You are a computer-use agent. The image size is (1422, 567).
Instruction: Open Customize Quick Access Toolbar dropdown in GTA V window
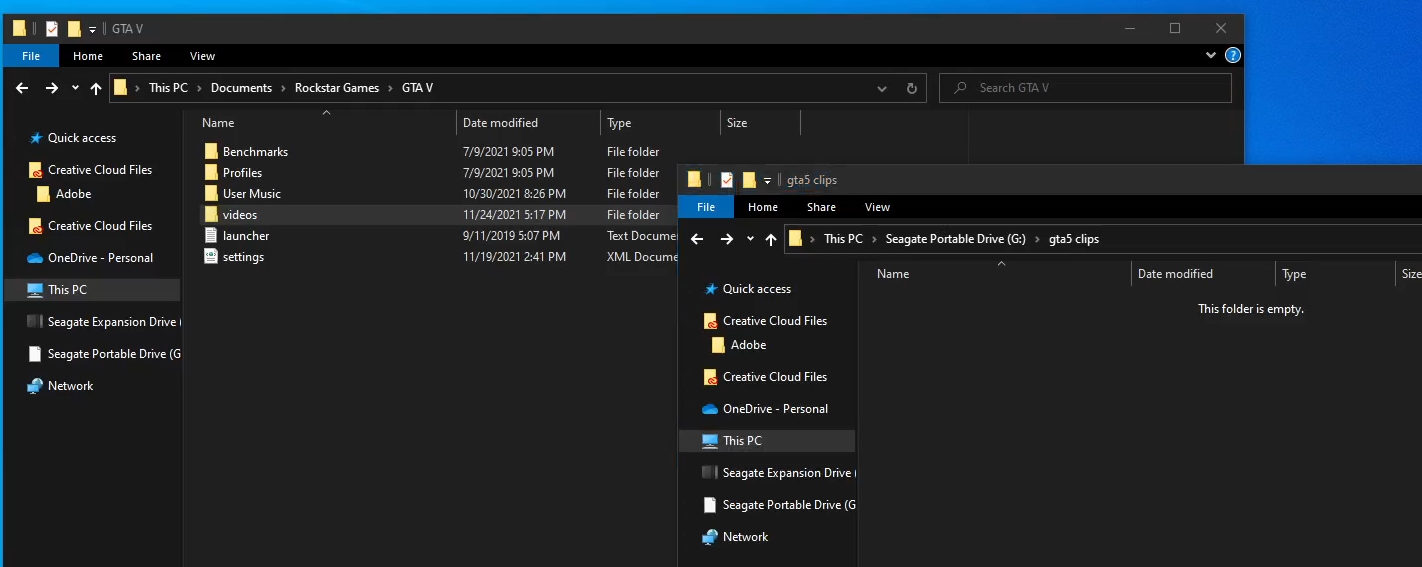[x=92, y=30]
